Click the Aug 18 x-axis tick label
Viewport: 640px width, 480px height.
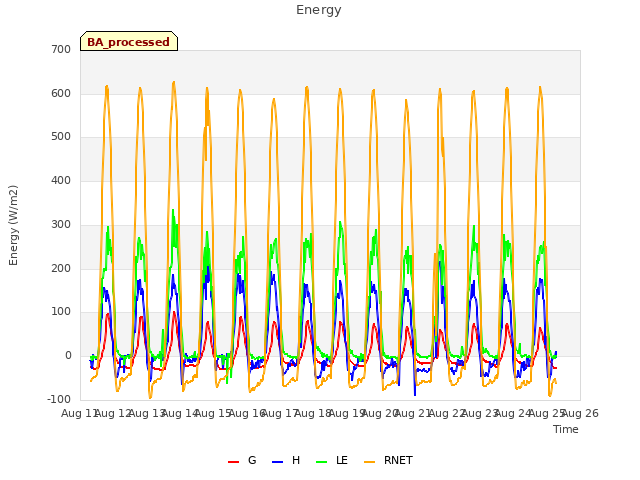click(313, 413)
